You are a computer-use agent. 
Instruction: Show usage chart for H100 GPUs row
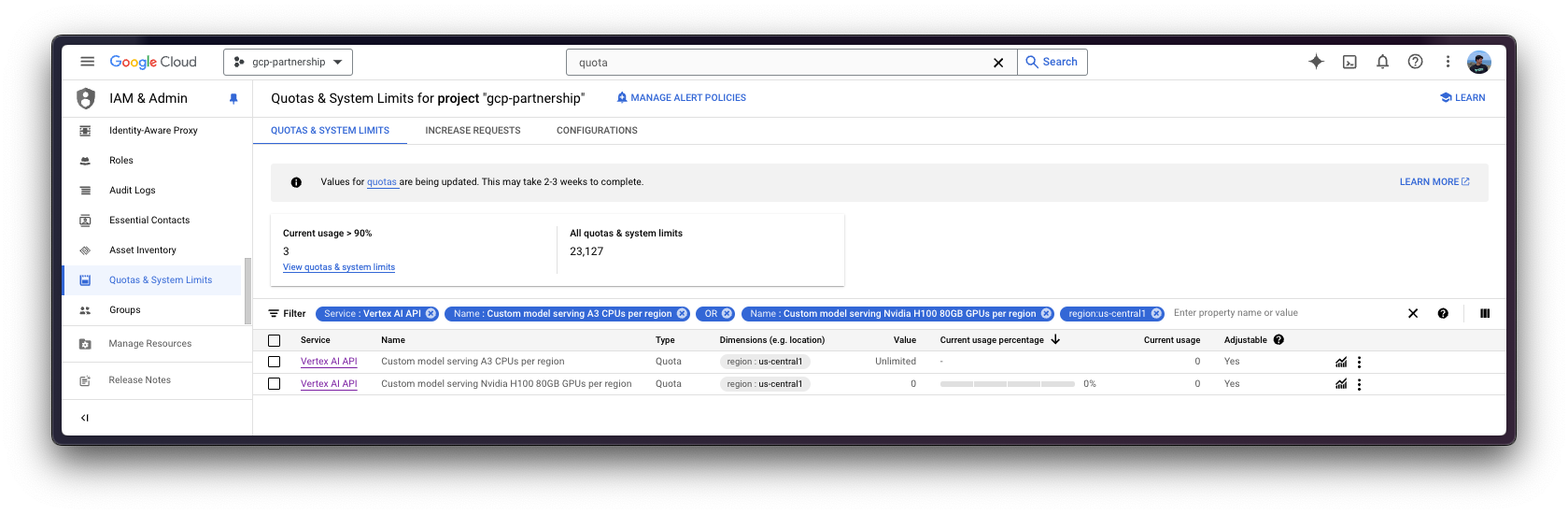[x=1341, y=384]
